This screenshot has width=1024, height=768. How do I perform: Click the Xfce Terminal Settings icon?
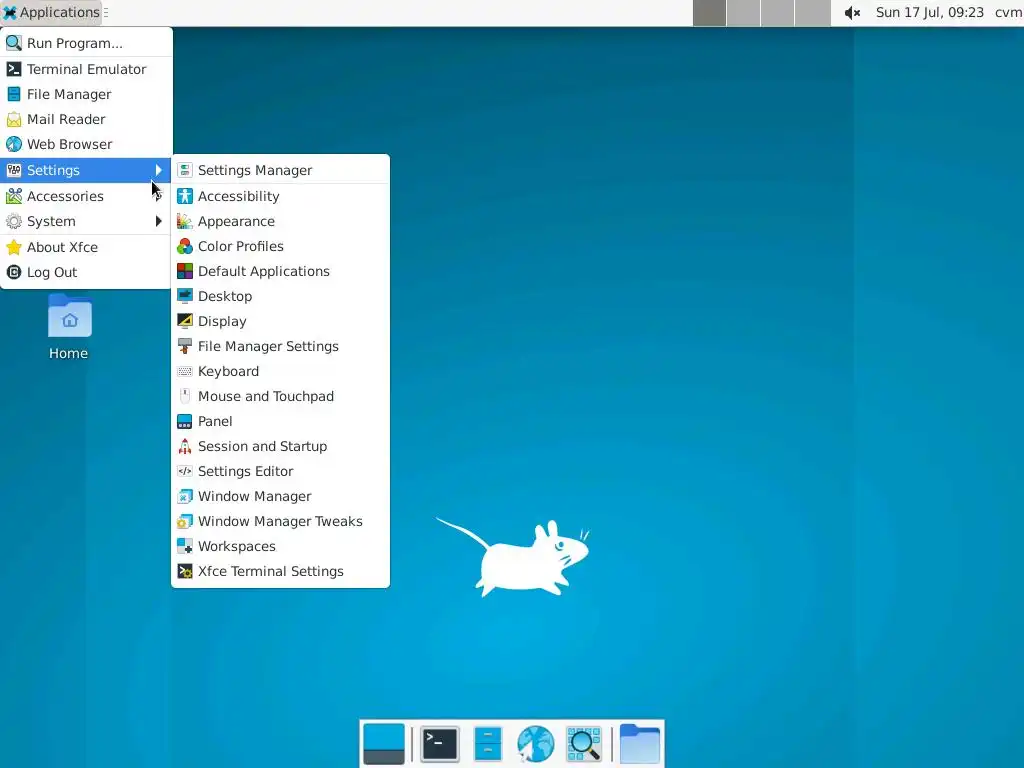pos(185,571)
